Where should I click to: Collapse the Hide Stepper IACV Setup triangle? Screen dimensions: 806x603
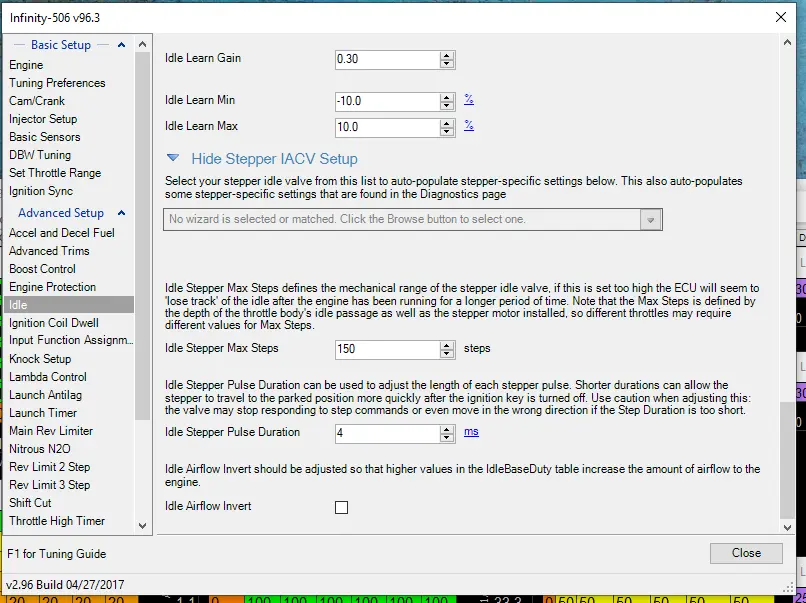coord(173,158)
